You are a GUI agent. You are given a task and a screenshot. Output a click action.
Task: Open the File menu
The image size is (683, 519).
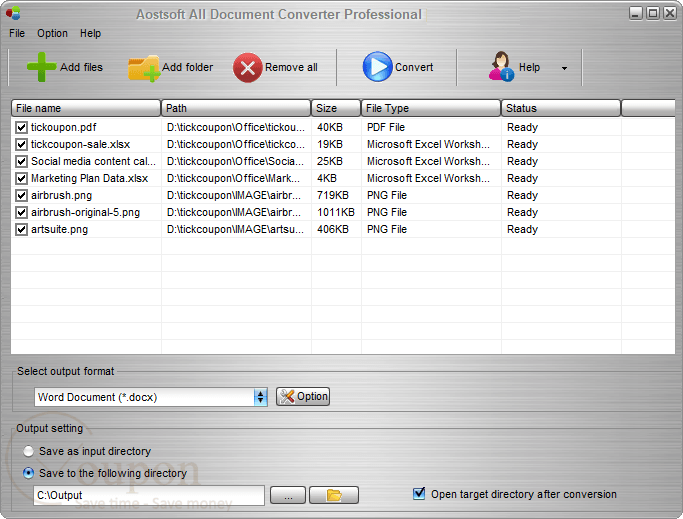click(17, 33)
